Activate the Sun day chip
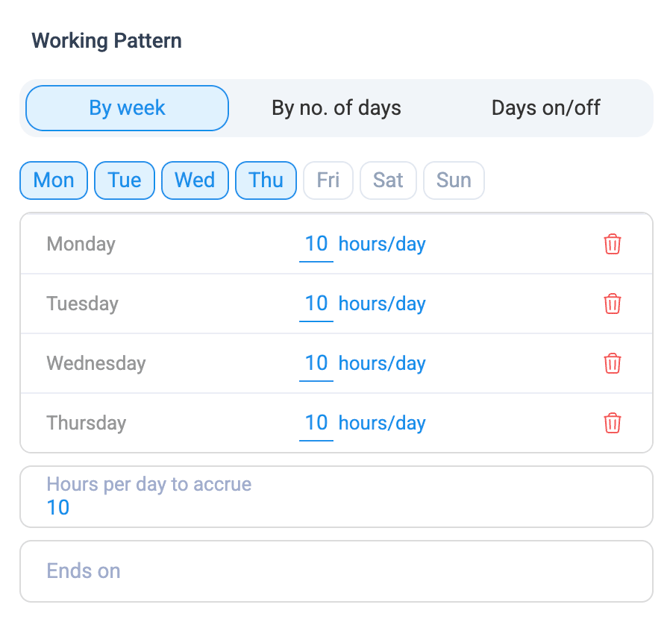The image size is (670, 622). [454, 180]
